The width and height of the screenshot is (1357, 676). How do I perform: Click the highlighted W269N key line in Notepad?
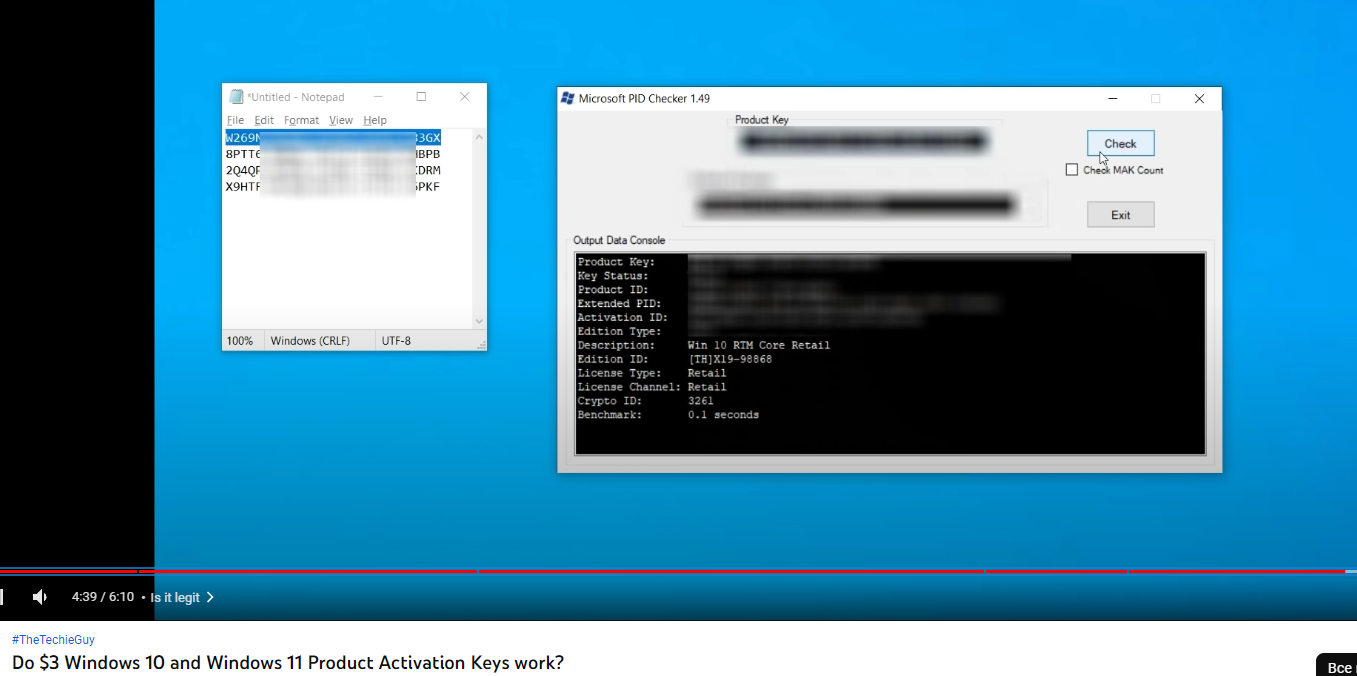point(333,137)
